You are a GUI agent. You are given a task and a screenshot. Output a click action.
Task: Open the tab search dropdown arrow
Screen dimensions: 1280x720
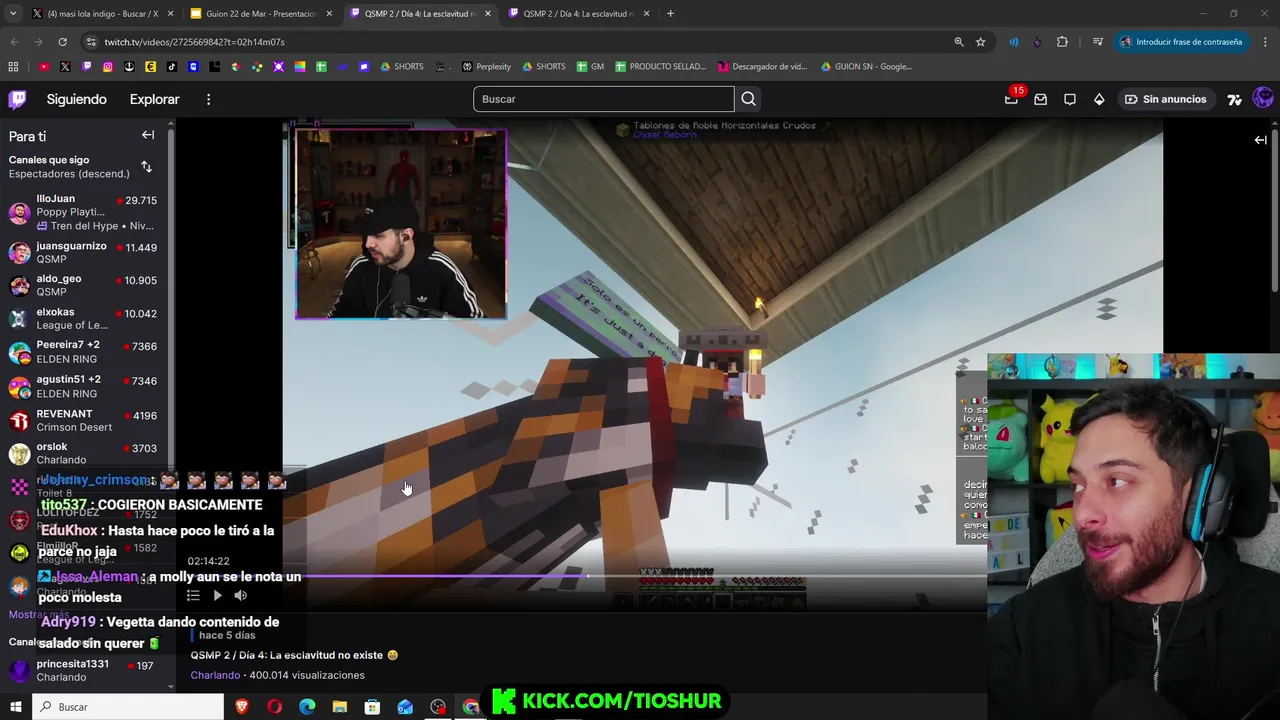tap(13, 14)
